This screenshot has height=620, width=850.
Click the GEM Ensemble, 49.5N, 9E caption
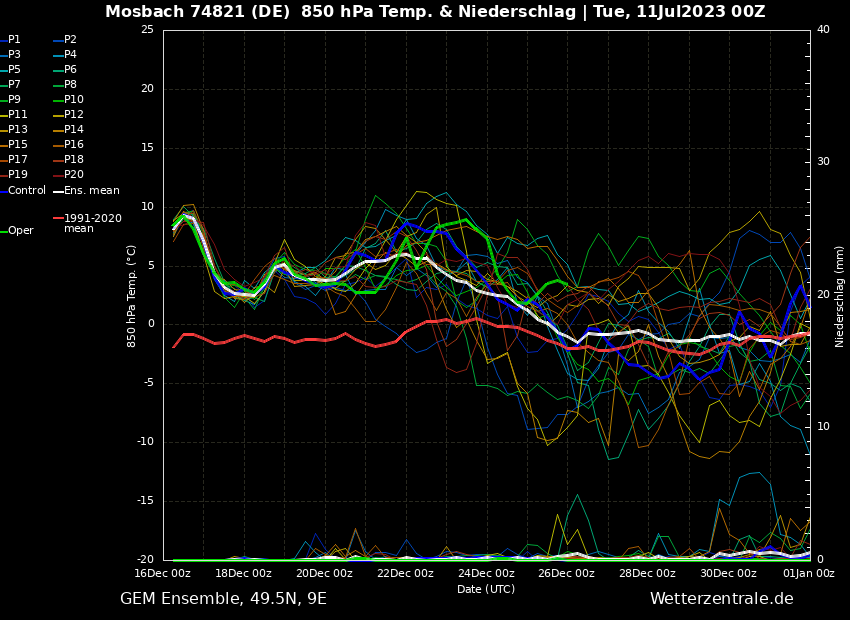click(223, 599)
